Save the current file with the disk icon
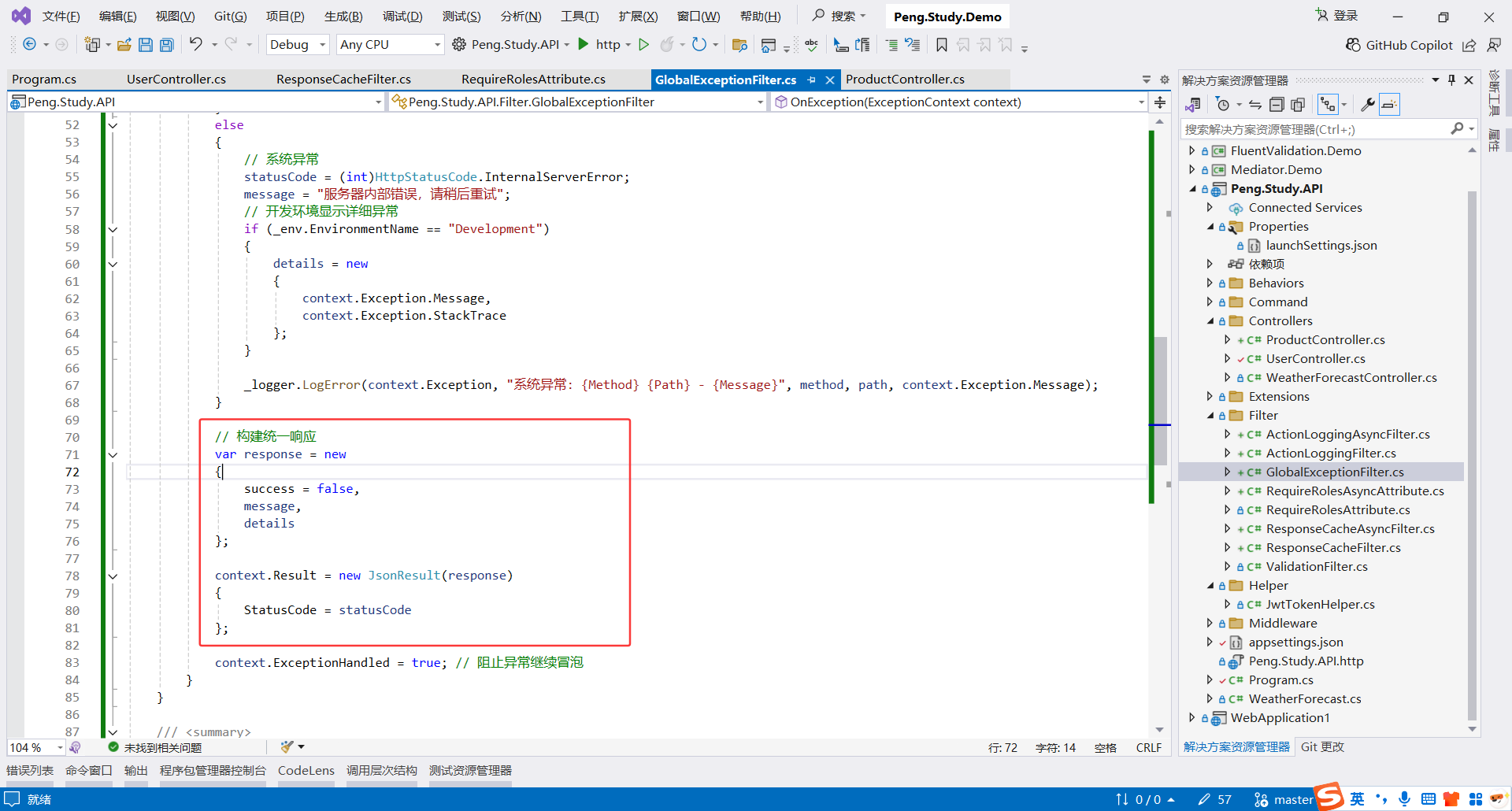Viewport: 1512px width, 811px height. (146, 45)
